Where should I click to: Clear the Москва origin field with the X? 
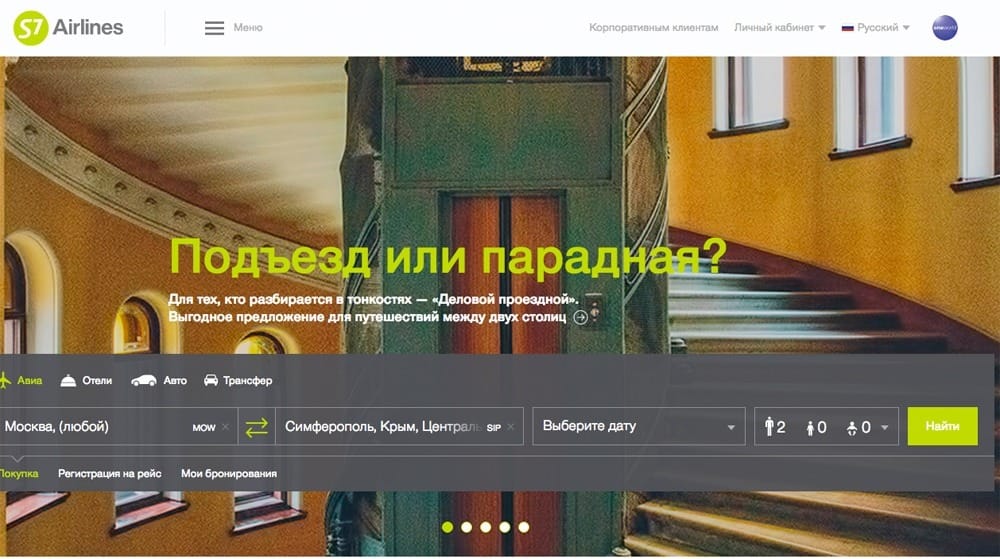tap(226, 427)
